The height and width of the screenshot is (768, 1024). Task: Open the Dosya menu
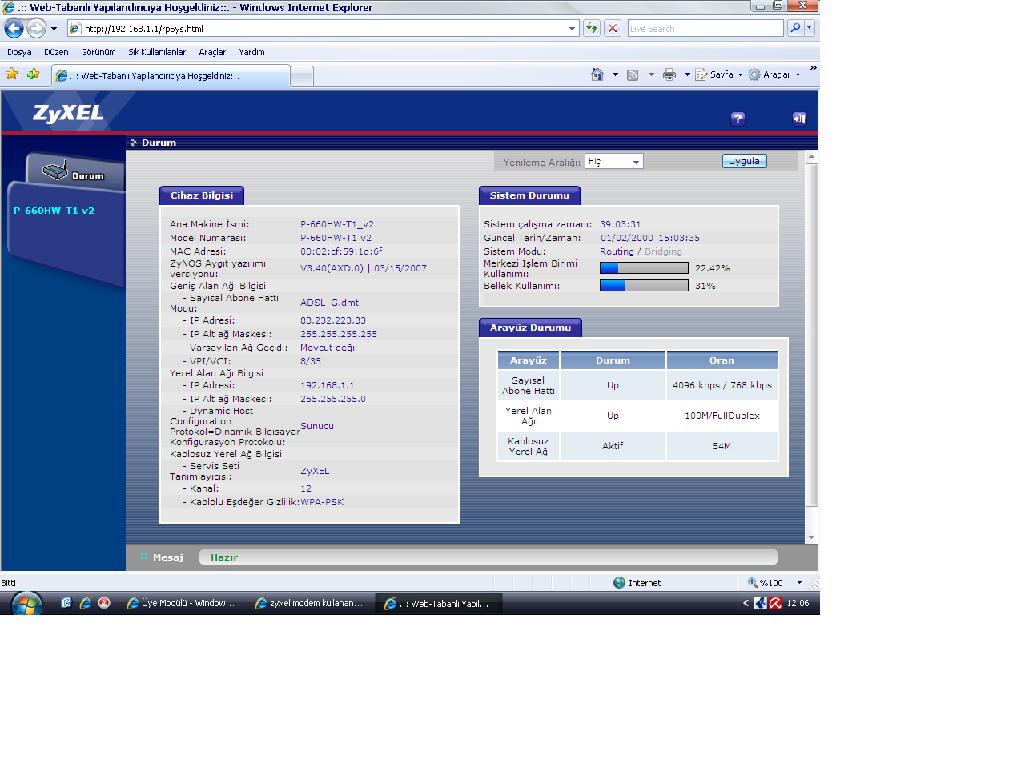(x=20, y=52)
